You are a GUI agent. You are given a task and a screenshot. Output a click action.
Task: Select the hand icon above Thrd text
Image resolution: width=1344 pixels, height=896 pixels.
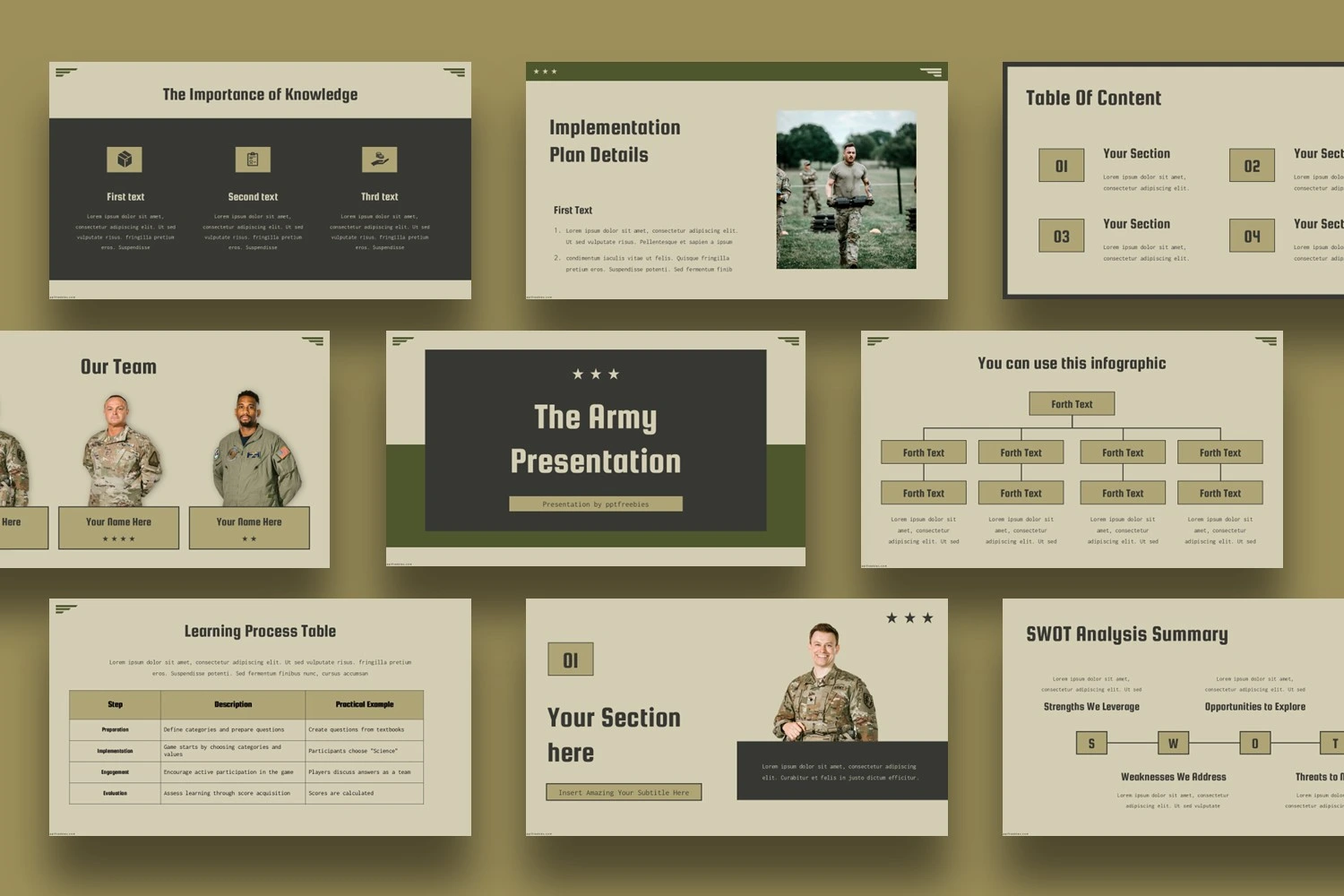coord(380,159)
